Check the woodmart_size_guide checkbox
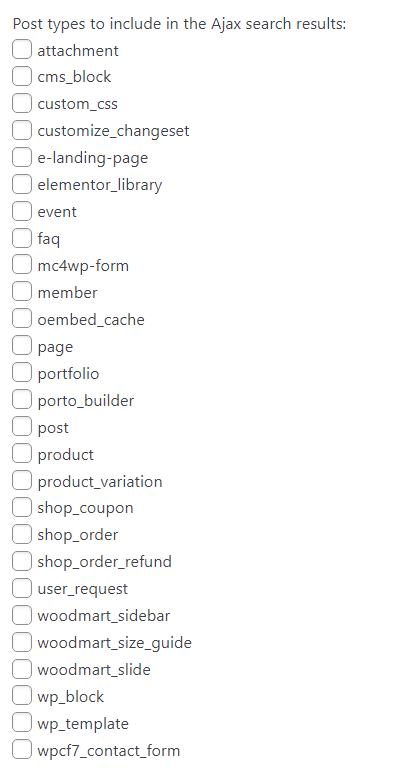 22,642
